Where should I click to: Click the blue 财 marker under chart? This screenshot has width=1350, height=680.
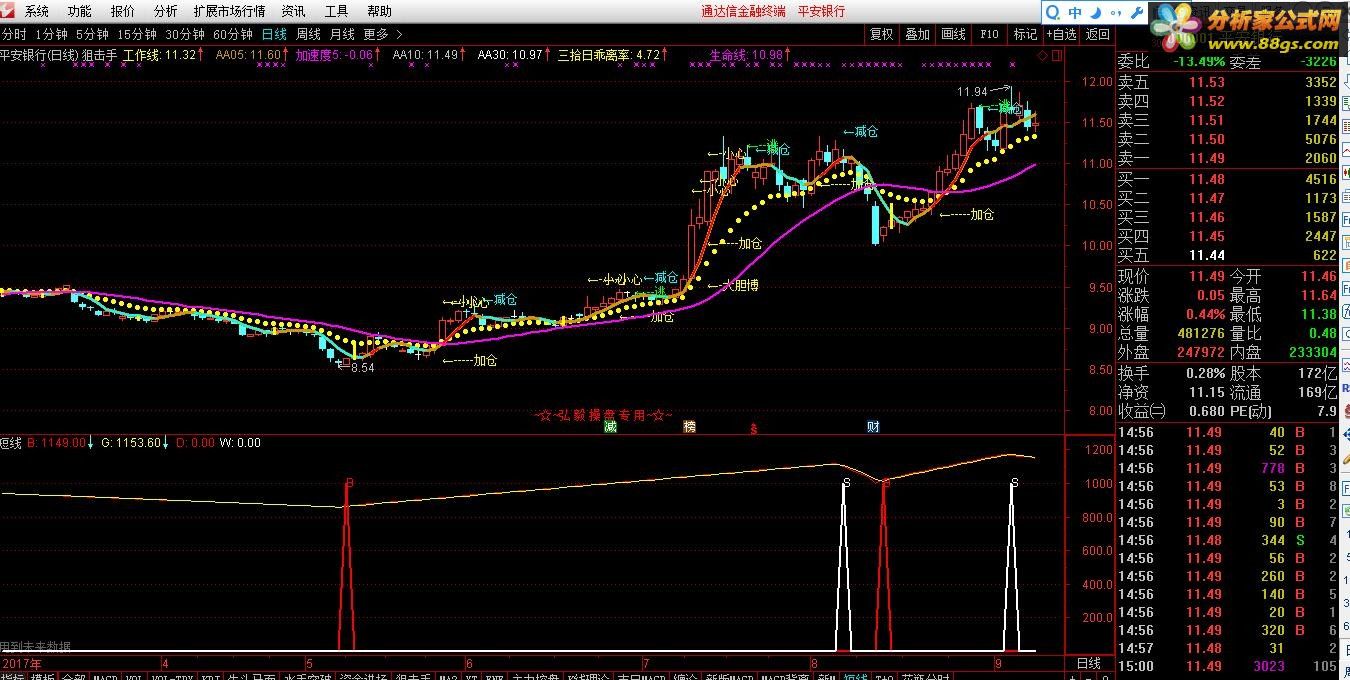pyautogui.click(x=873, y=426)
